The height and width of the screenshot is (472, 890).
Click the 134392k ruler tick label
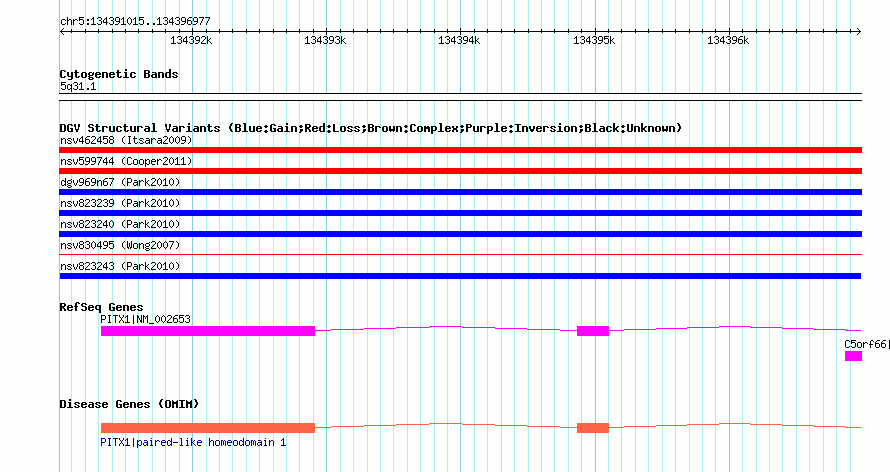point(191,40)
